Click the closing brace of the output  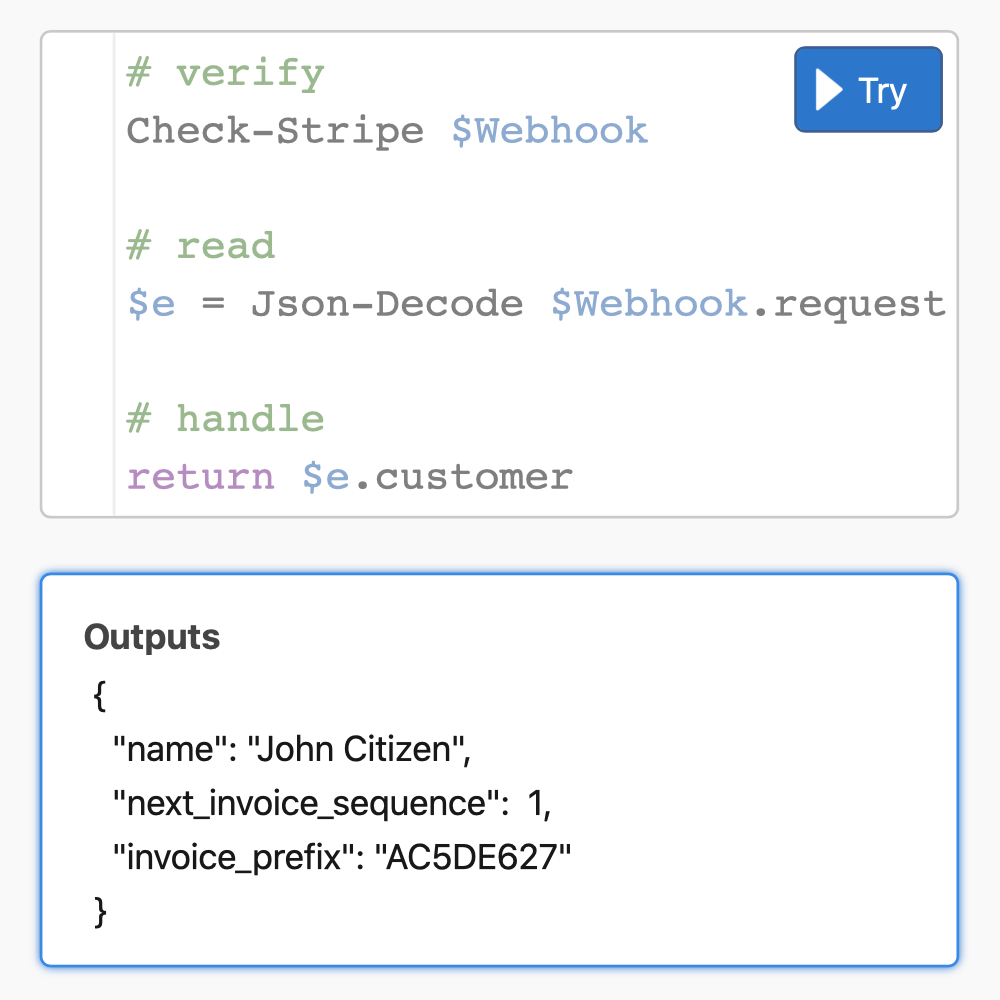pos(98,912)
